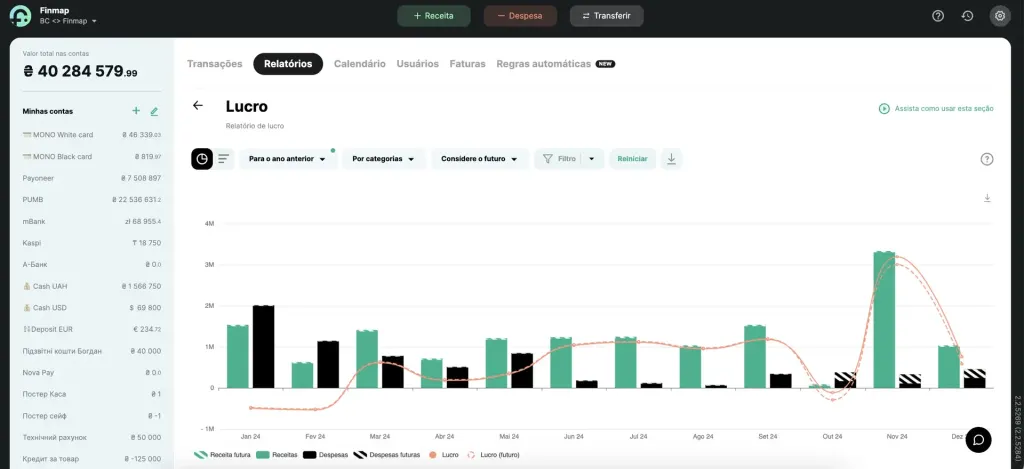Viewport: 1024px width, 469px height.
Task: Select the Cash UAH account
Action: [x=91, y=286]
